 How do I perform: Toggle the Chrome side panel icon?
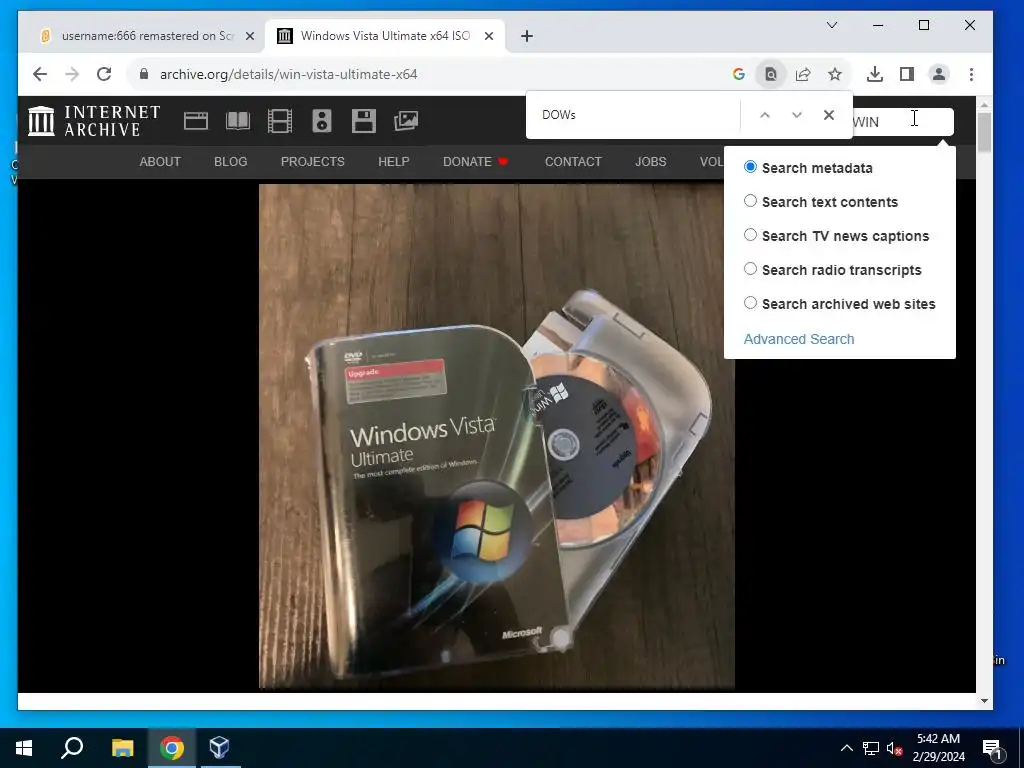pos(906,74)
